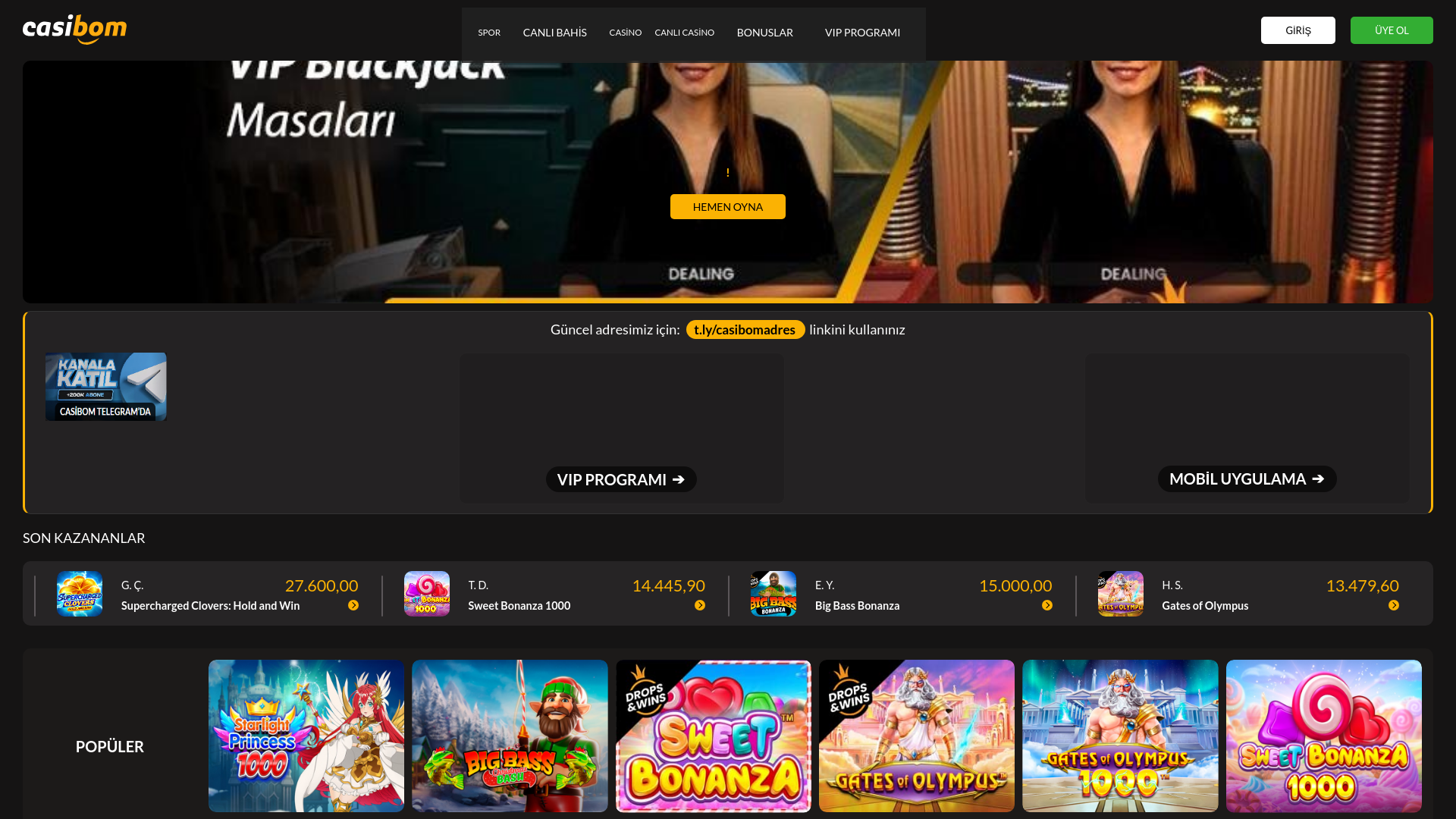Click the arrow icon for Sweet Bonanza 1000 winner
The image size is (1456, 819).
point(700,605)
